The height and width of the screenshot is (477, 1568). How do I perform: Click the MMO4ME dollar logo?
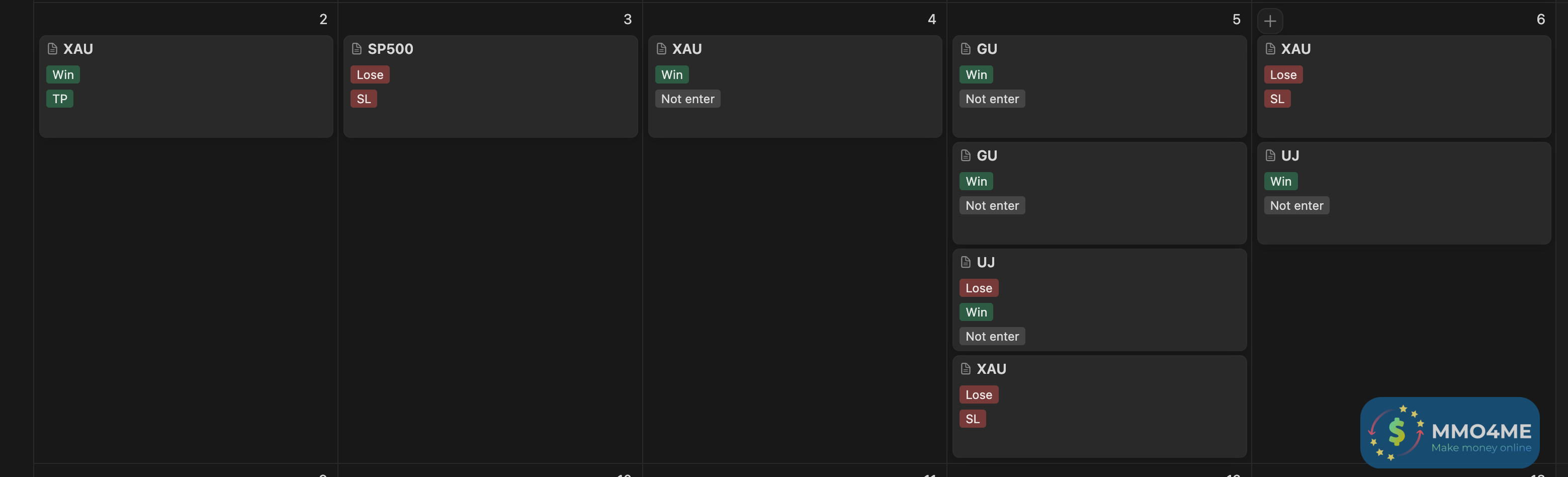(1397, 433)
